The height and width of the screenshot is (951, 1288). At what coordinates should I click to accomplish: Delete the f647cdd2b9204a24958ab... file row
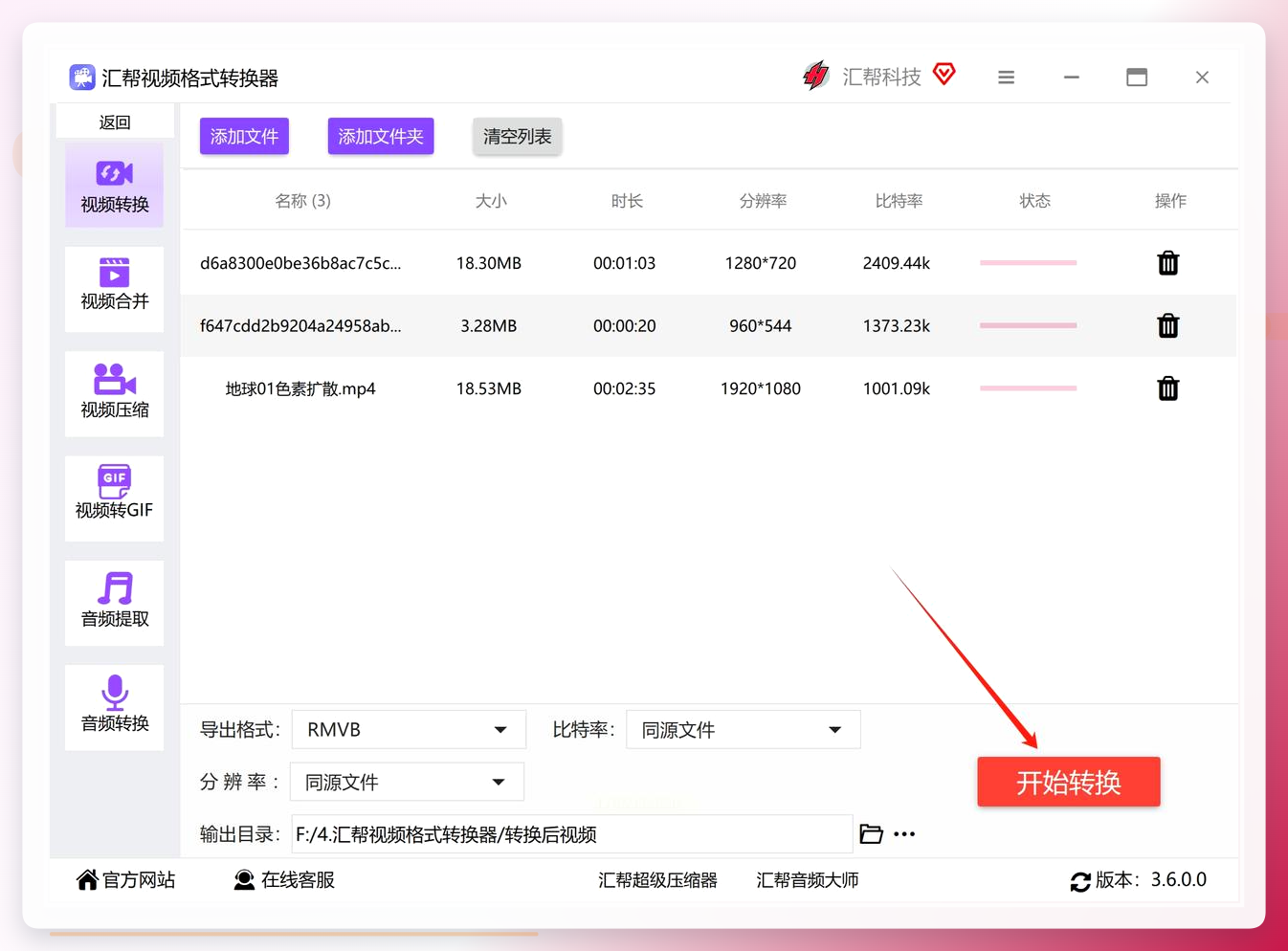(x=1168, y=326)
